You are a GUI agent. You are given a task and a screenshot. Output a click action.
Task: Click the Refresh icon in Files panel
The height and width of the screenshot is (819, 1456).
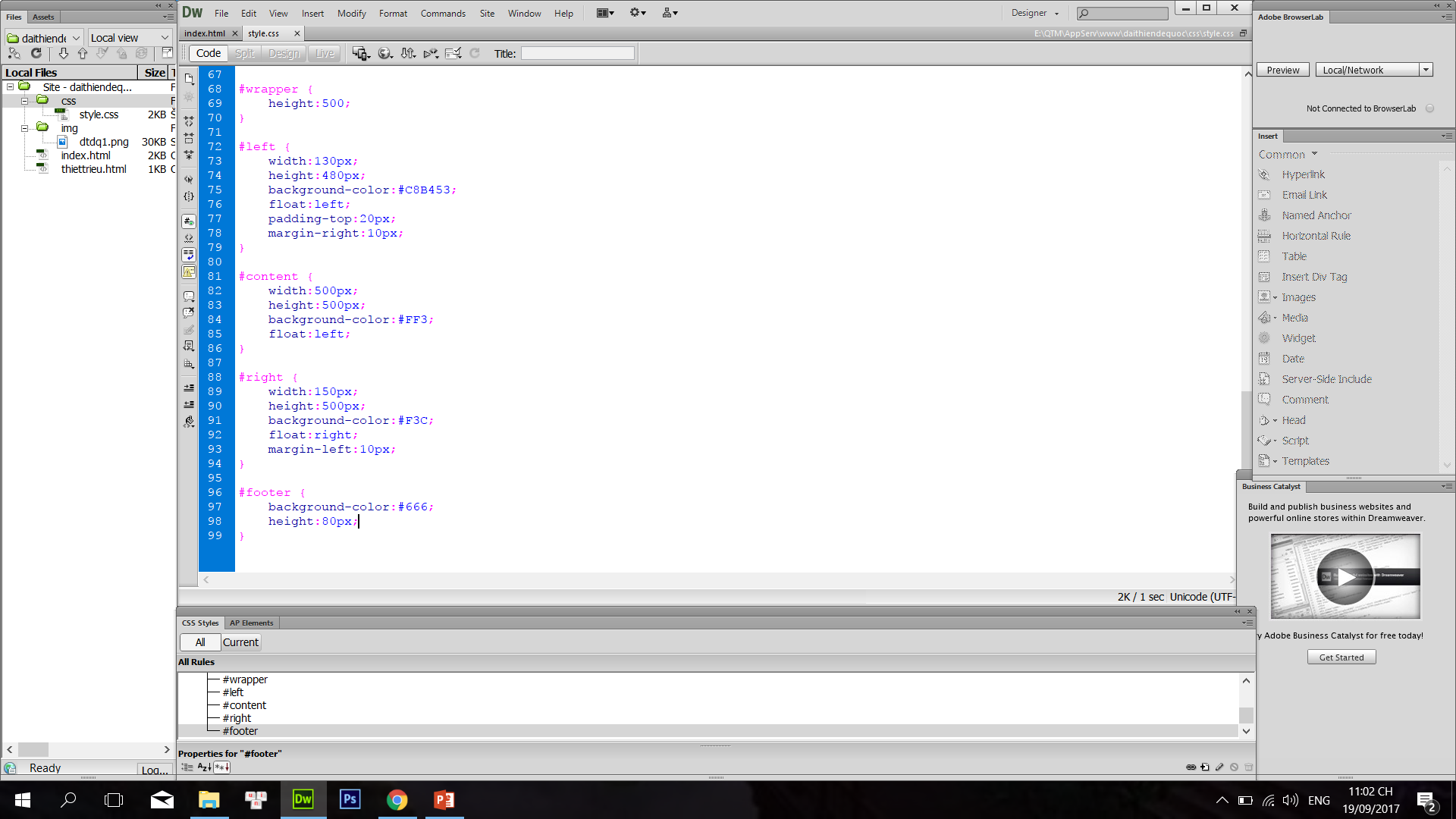click(36, 53)
